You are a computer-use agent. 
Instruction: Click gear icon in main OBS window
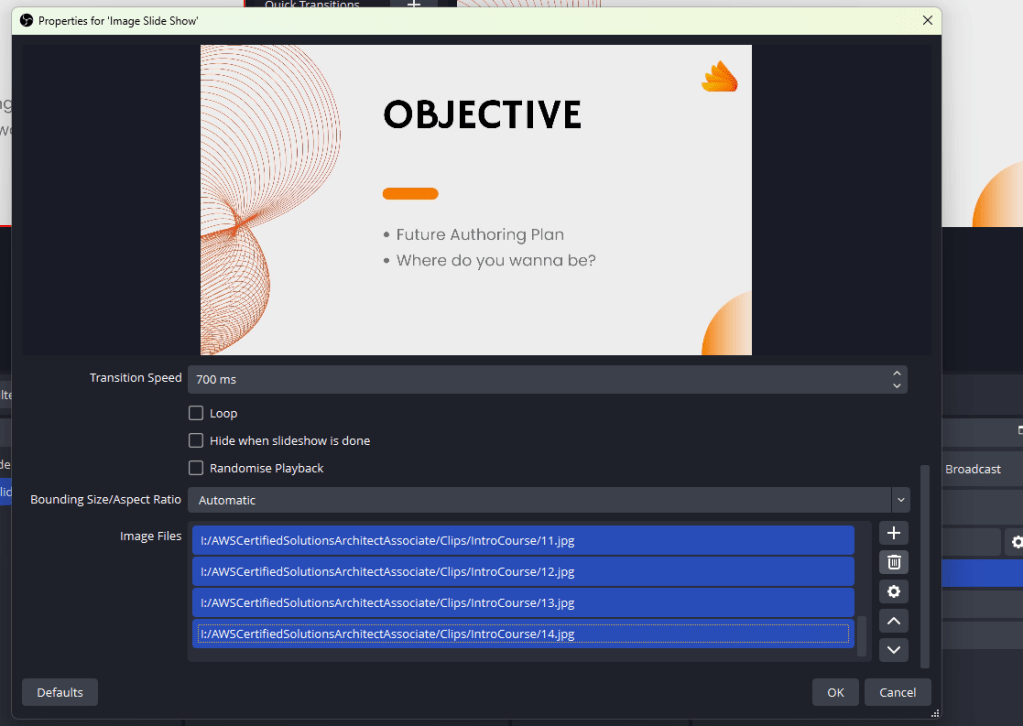click(1016, 542)
